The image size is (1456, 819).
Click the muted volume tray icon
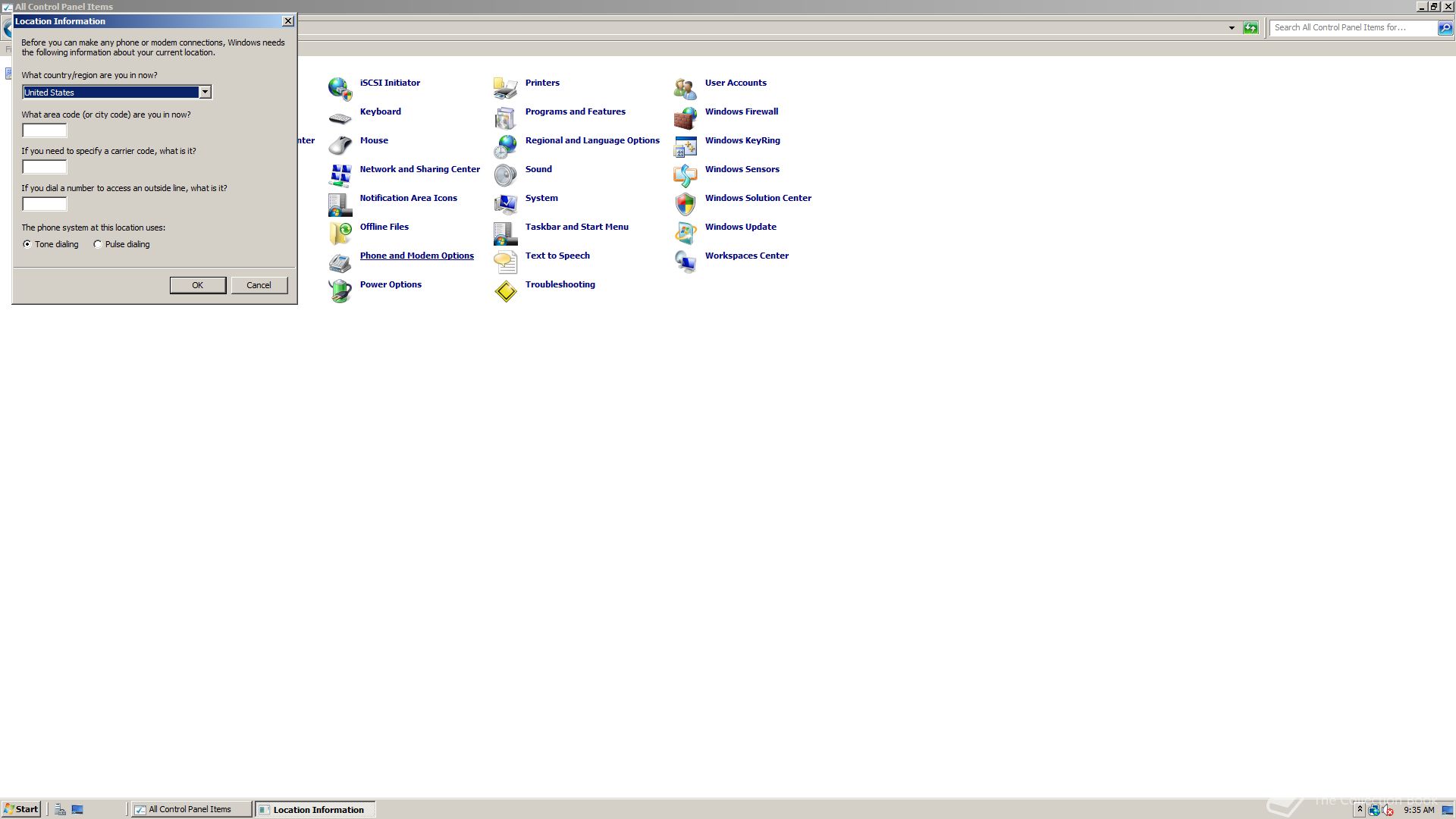(x=1389, y=810)
